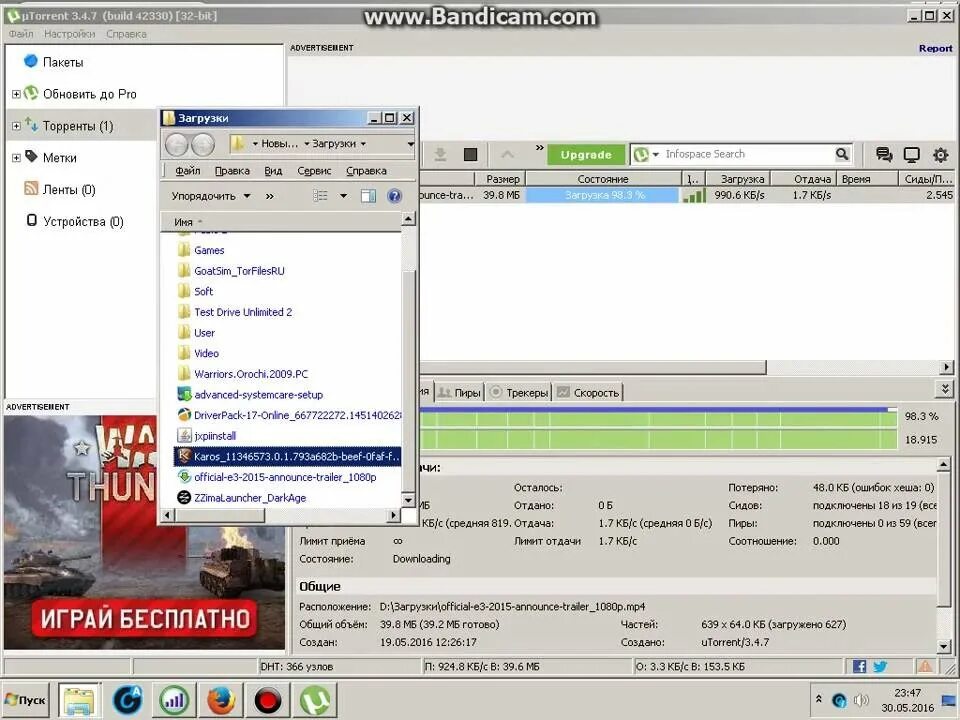Click the remote monitor icon
The width and height of the screenshot is (960, 720).
[x=912, y=154]
